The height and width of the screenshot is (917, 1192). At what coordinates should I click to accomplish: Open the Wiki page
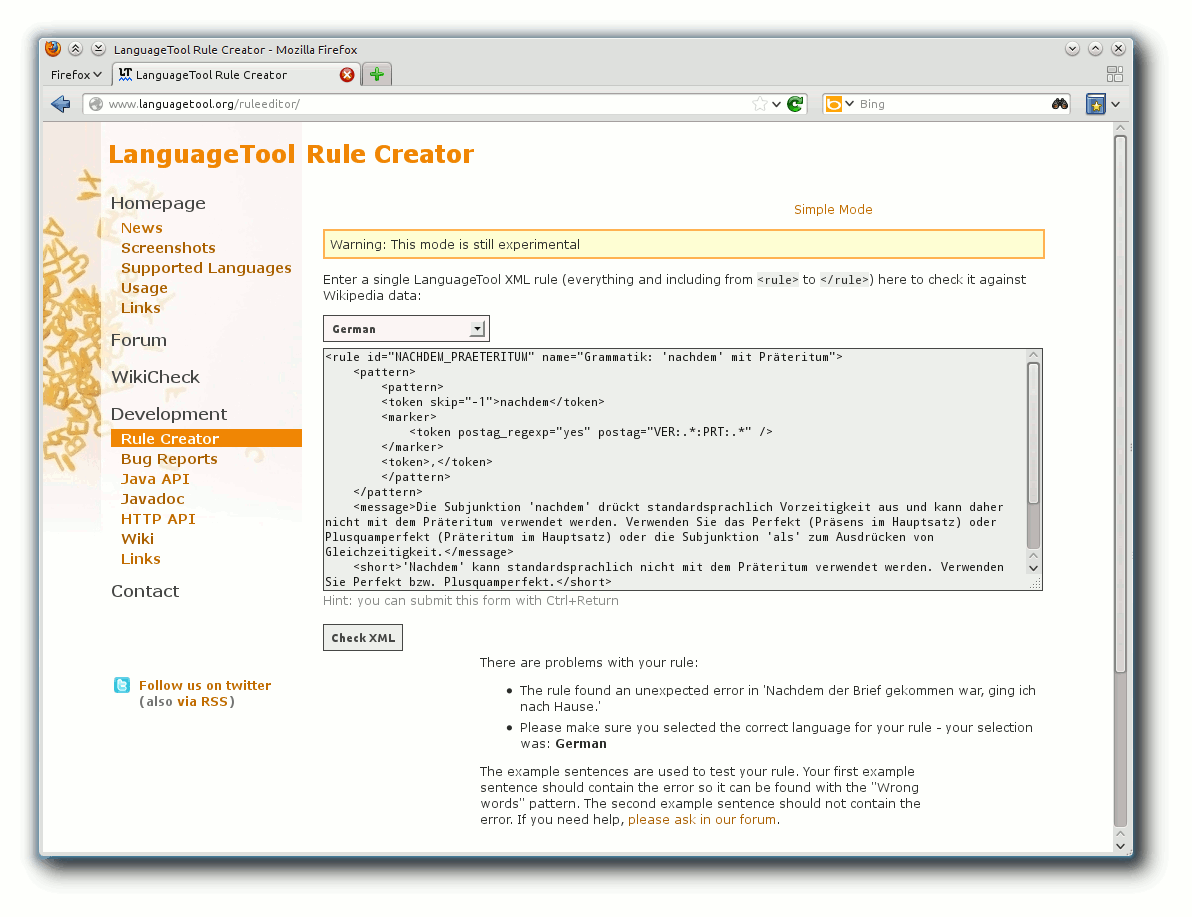pos(138,538)
